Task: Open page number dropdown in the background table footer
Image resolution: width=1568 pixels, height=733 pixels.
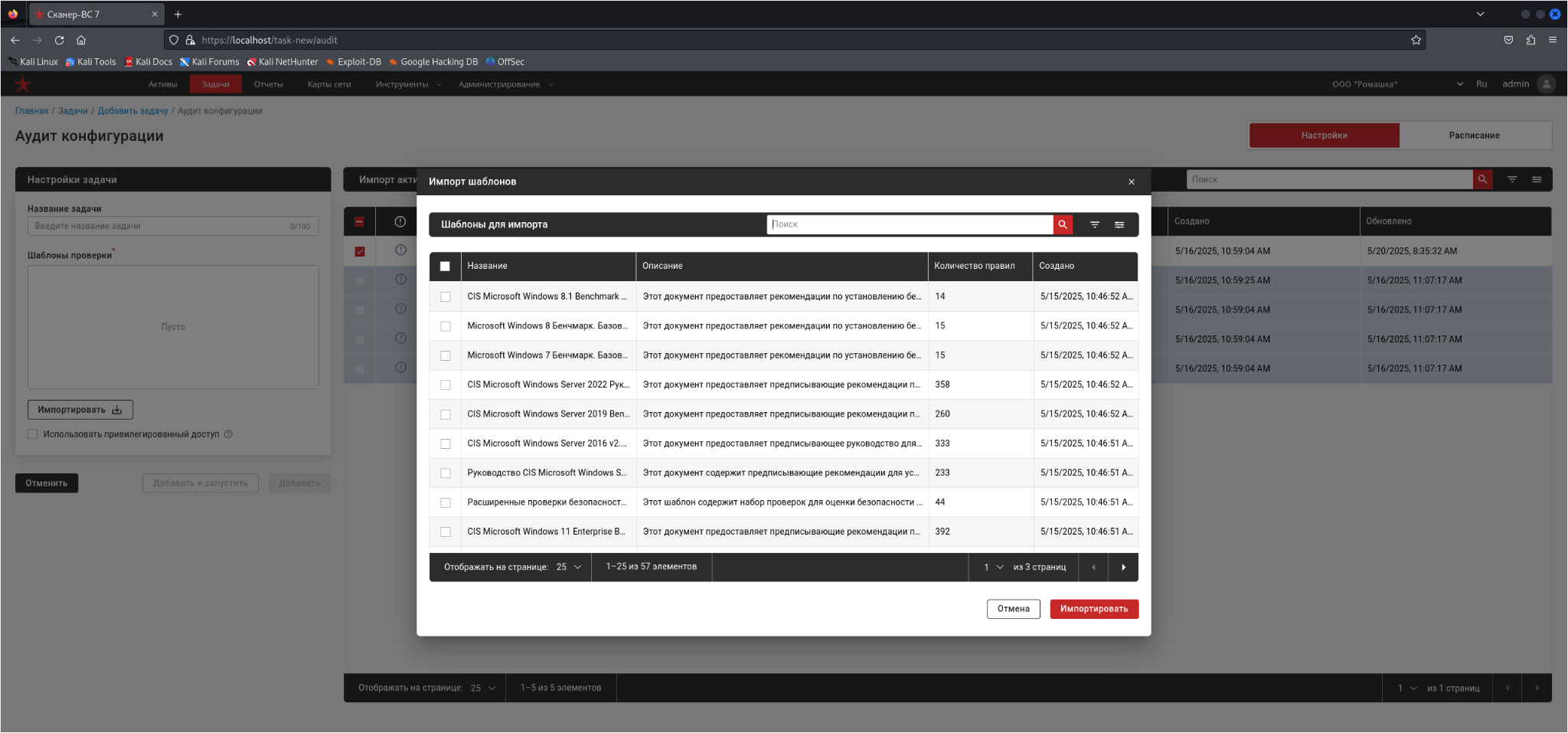Action: point(1407,689)
